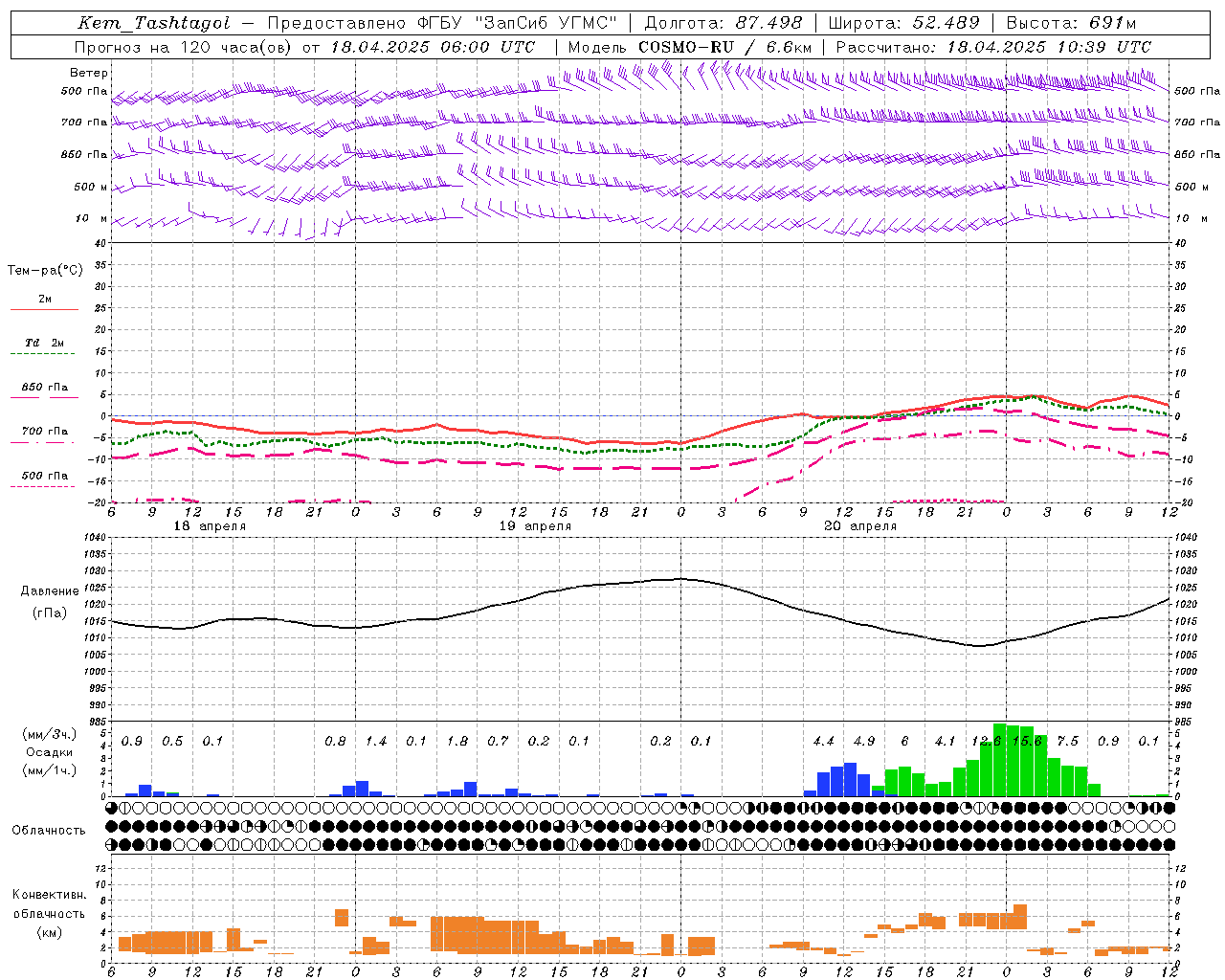Image resolution: width=1225 pixels, height=980 pixels.
Task: Click the 'Тем-ра(°C)' temperature panel label
Action: point(45,271)
